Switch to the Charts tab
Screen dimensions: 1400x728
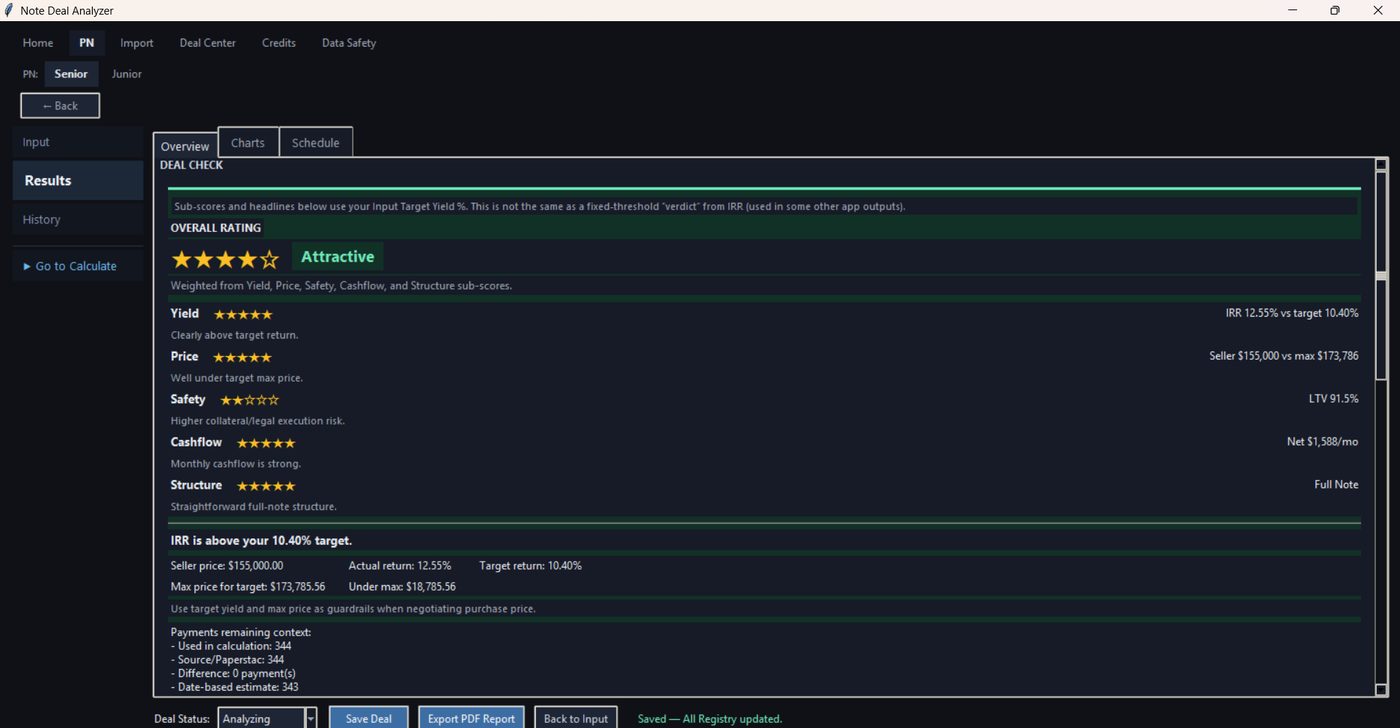tap(248, 142)
